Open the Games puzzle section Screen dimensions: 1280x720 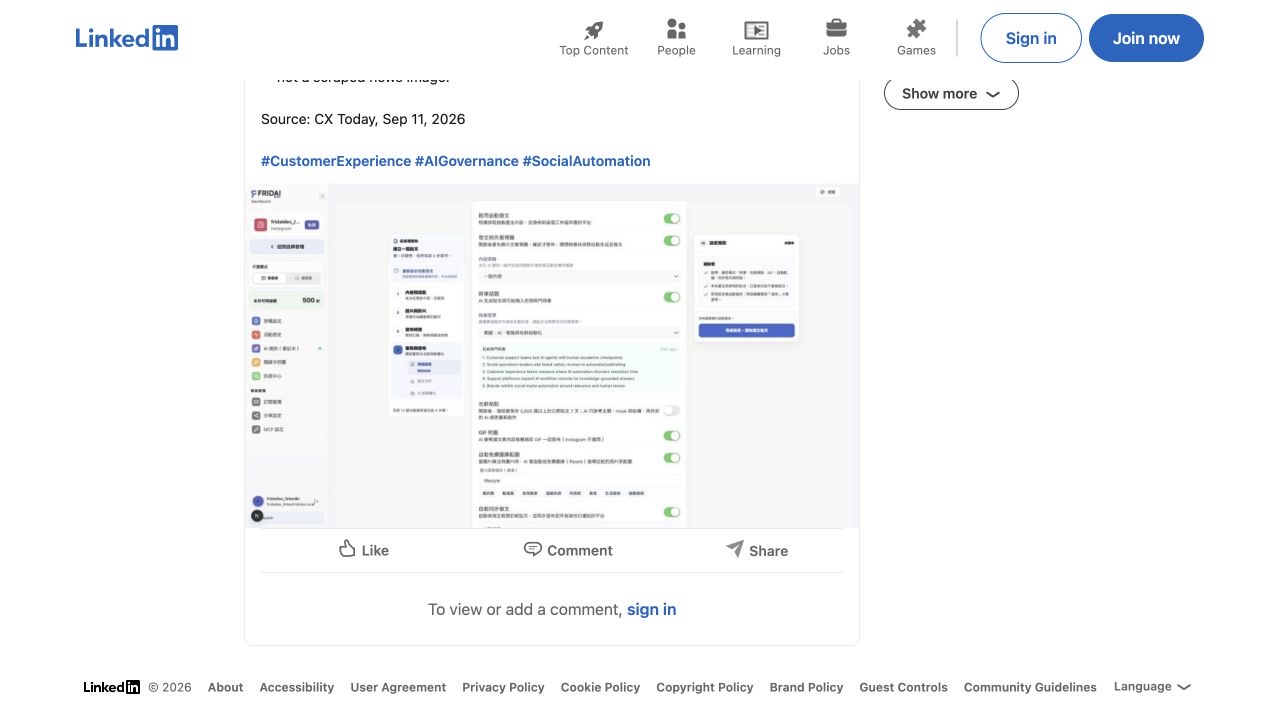[x=916, y=38]
